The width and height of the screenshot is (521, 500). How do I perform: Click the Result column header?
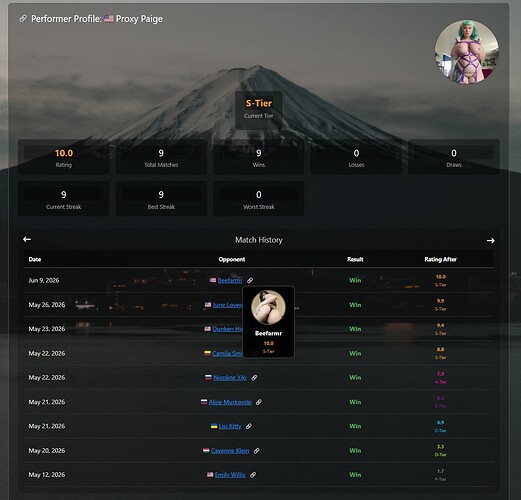(x=355, y=259)
